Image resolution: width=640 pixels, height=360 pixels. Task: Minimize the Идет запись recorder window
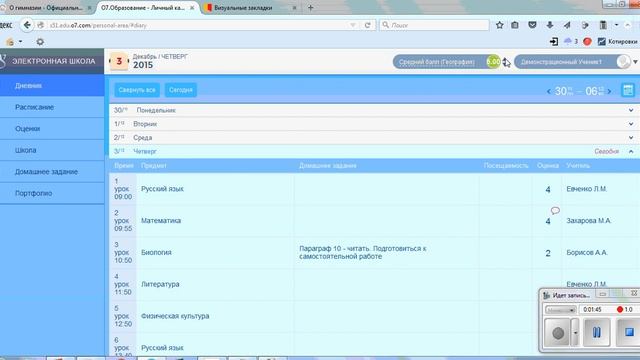[x=602, y=294]
